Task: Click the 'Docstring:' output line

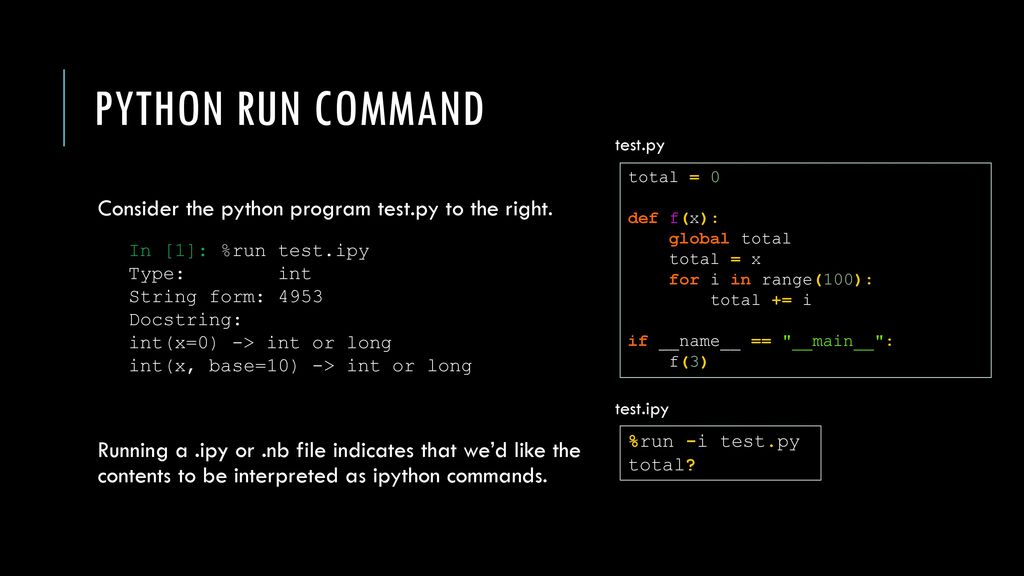Action: pyautogui.click(x=185, y=320)
